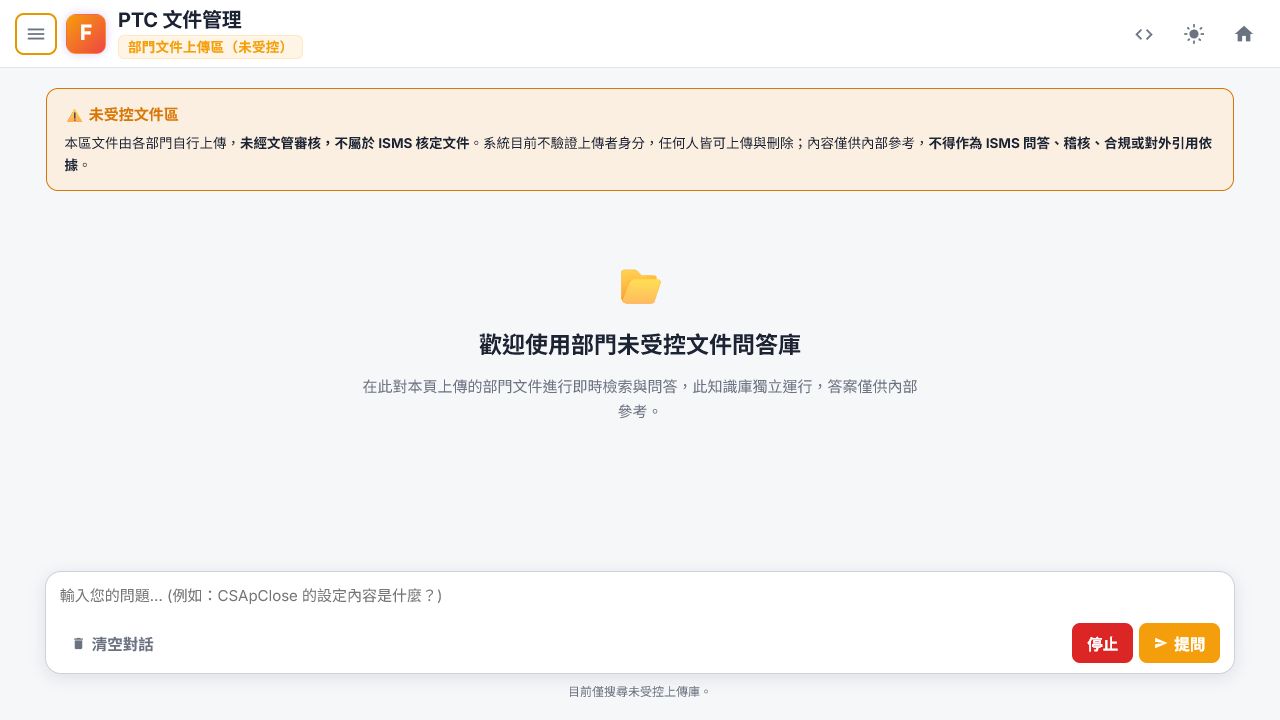
Task: Click the welcome description paragraph text
Action: [x=640, y=398]
